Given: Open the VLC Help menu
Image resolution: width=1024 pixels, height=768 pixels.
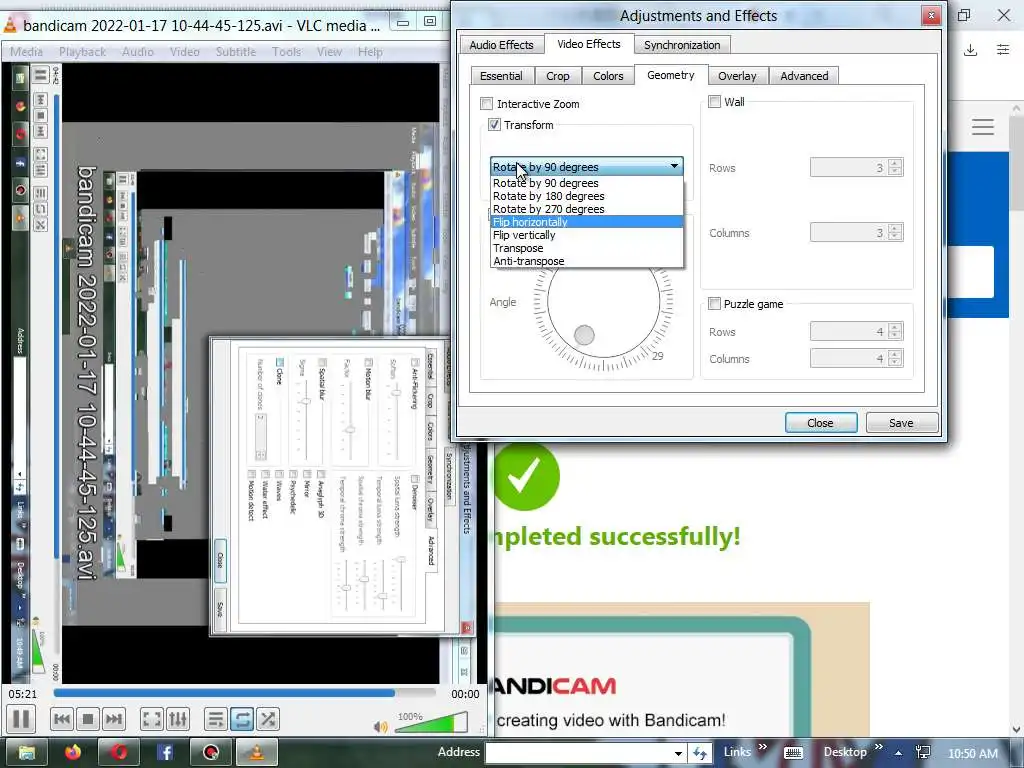Looking at the screenshot, I should click(x=370, y=52).
